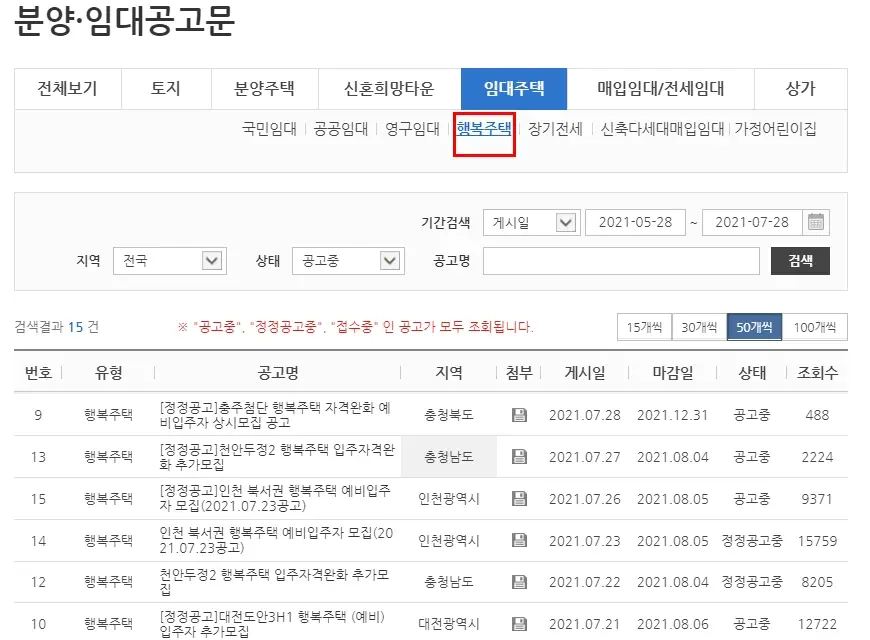The height and width of the screenshot is (640, 870).
Task: Focus the 공고명 search text field
Action: 621,261
